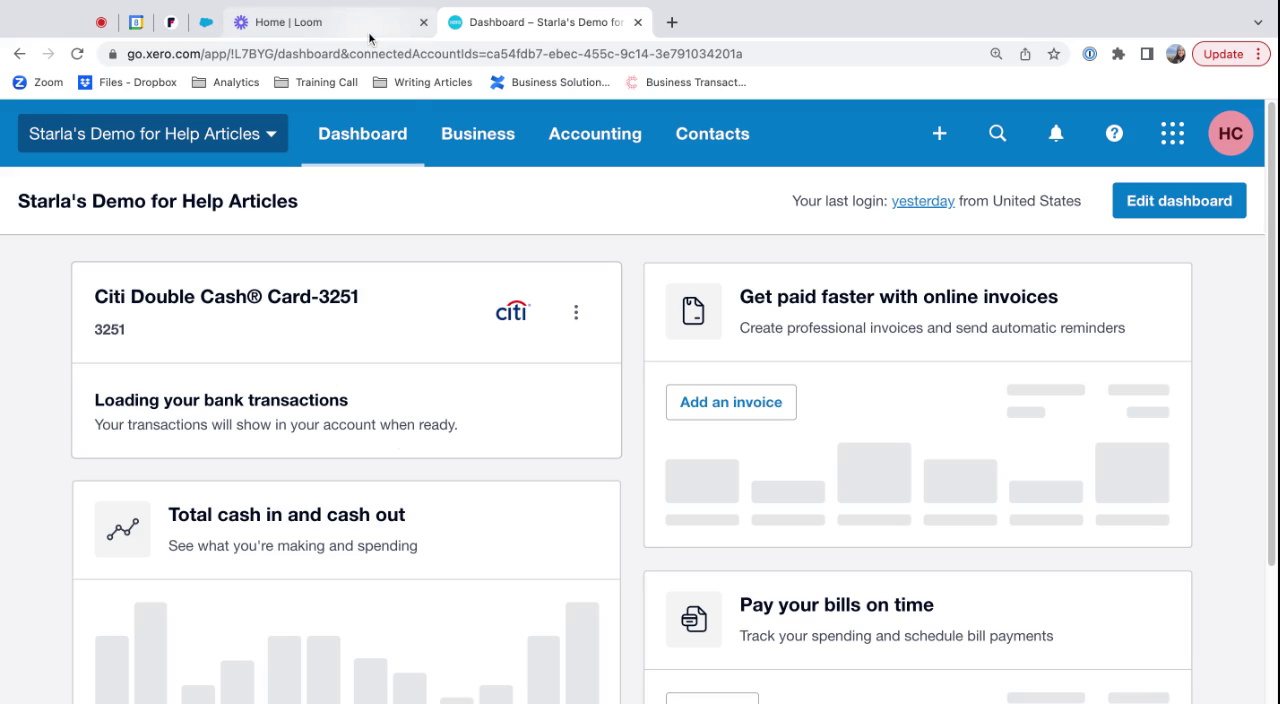The width and height of the screenshot is (1280, 704).
Task: Open the Business menu
Action: pos(478,133)
